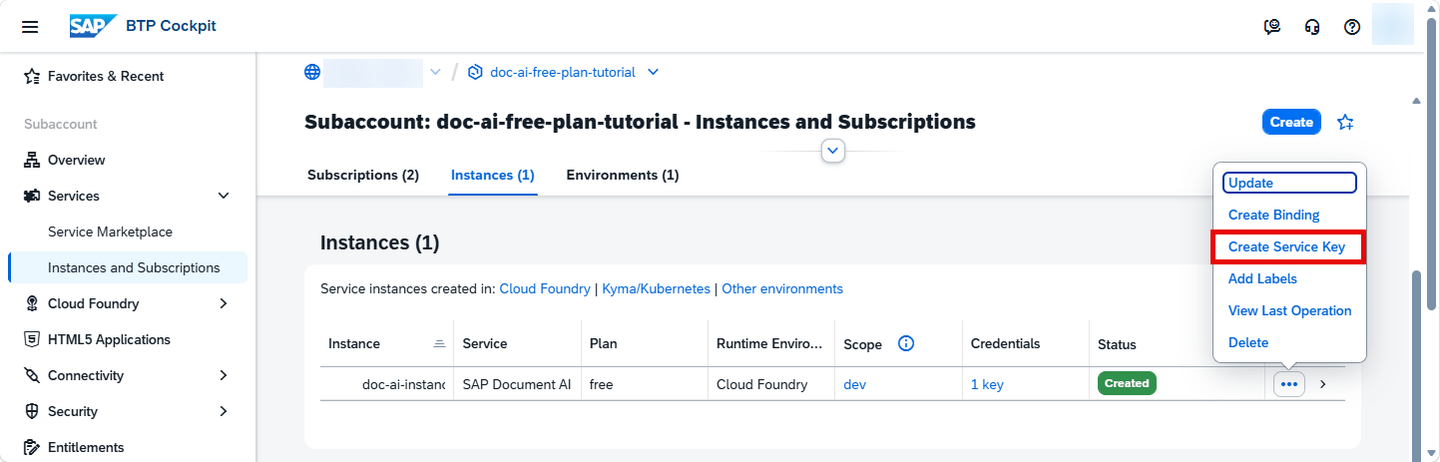Switch to the Environments (1) tab
Image resolution: width=1440 pixels, height=462 pixels.
point(623,175)
